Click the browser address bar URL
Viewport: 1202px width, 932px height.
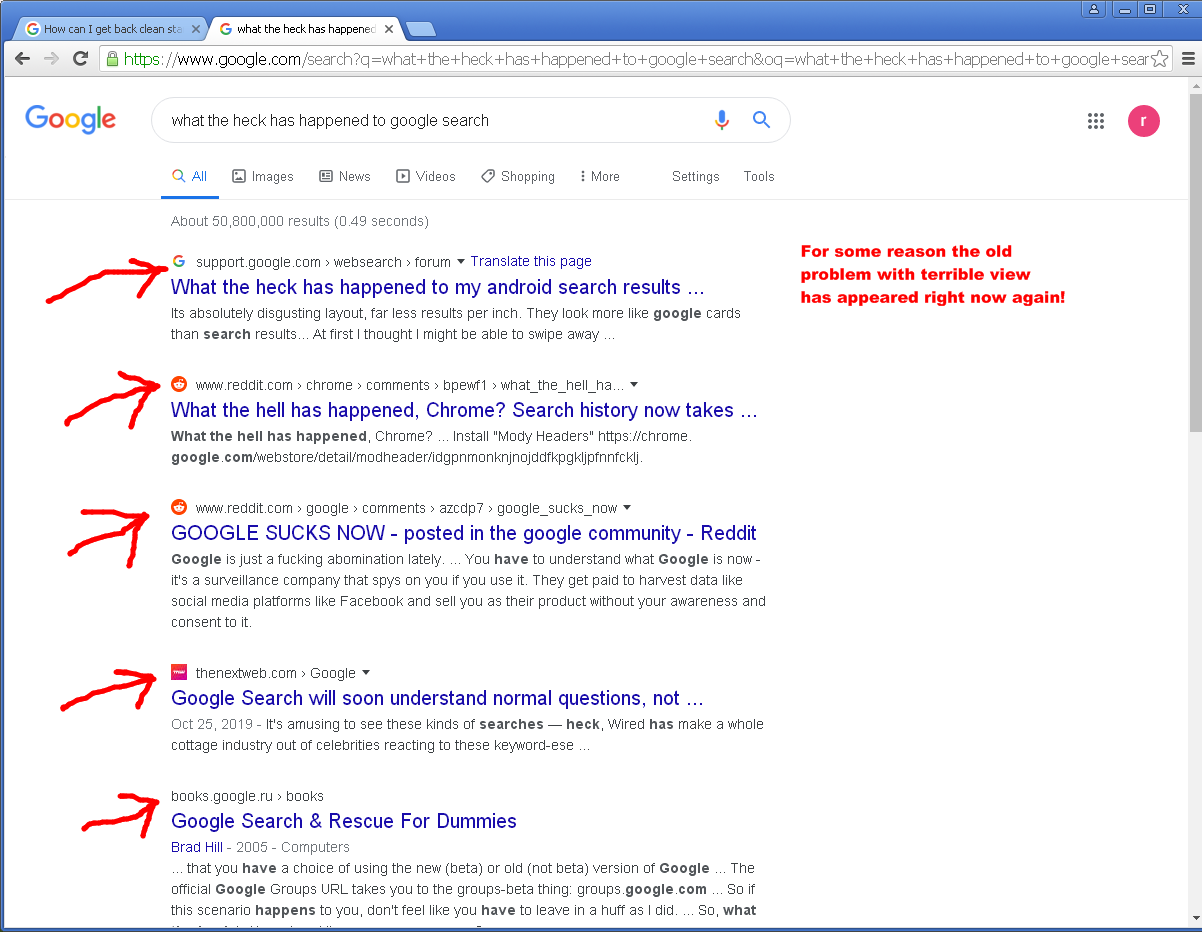click(634, 59)
